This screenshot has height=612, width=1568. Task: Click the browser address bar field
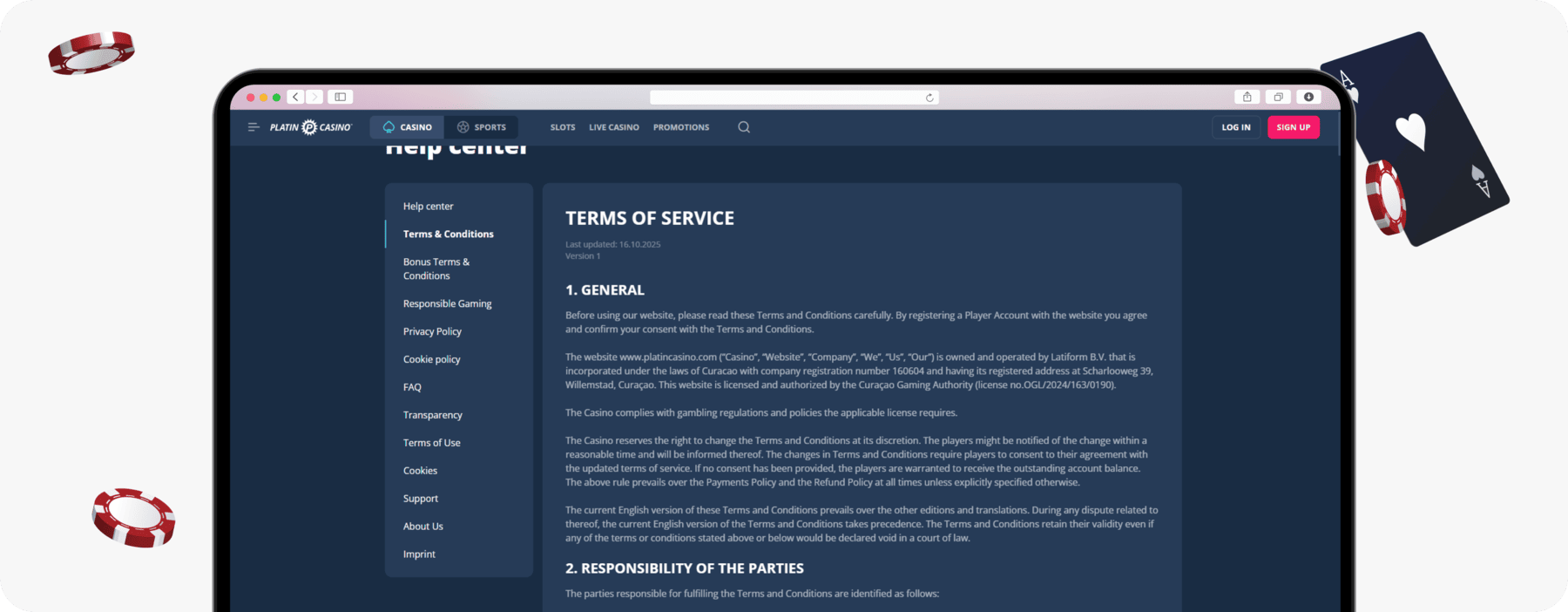[794, 98]
